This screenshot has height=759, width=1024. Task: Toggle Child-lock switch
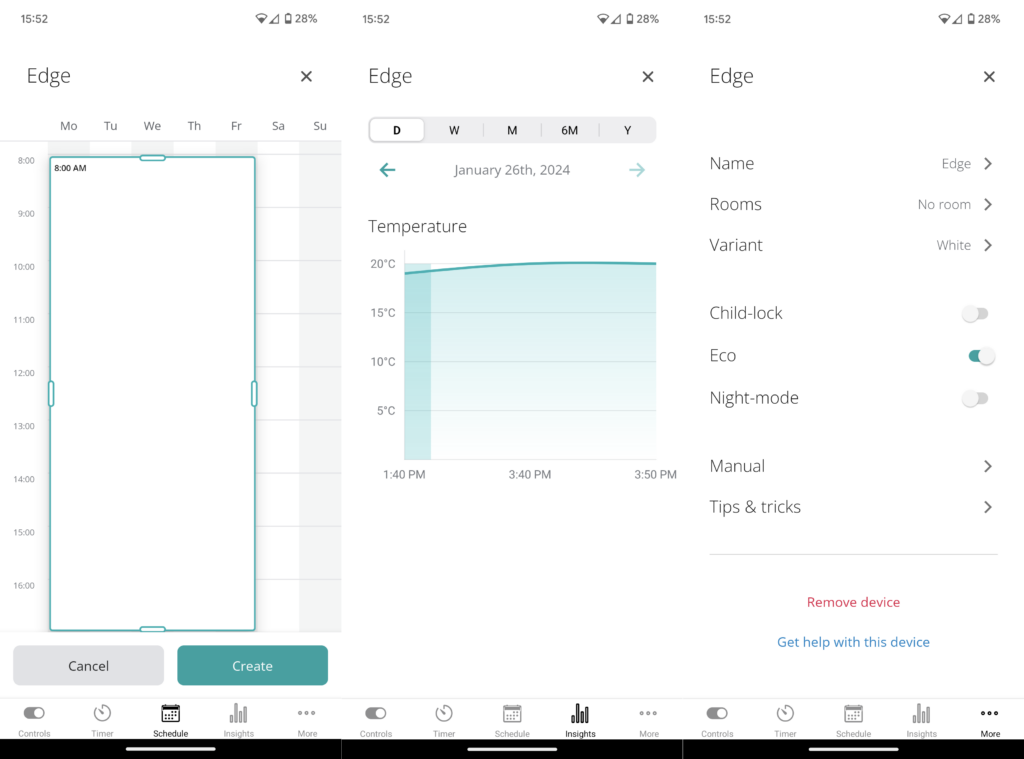coord(975,314)
